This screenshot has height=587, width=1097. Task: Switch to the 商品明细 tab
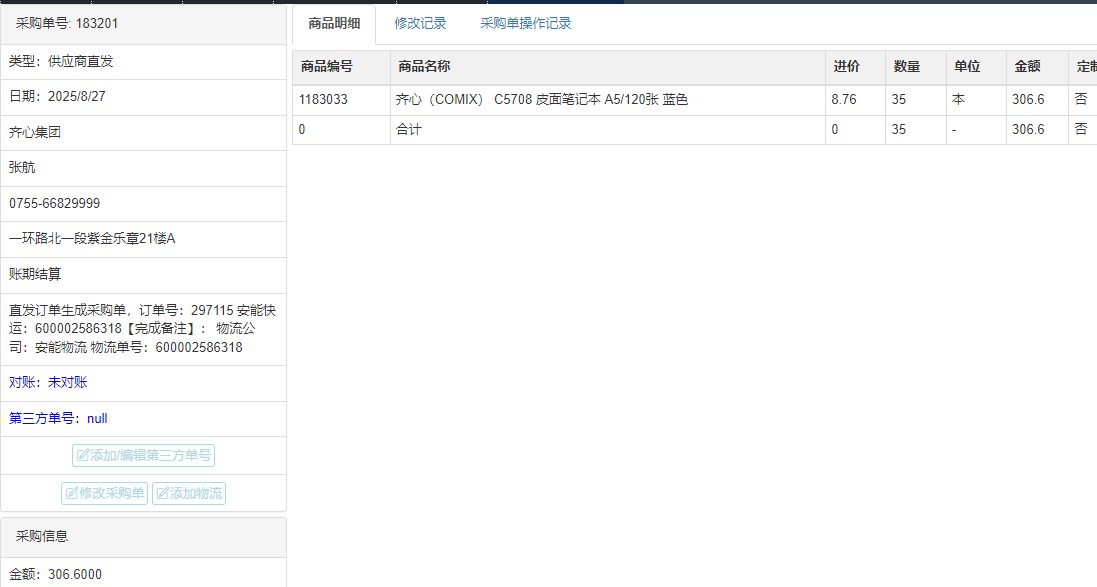(334, 24)
